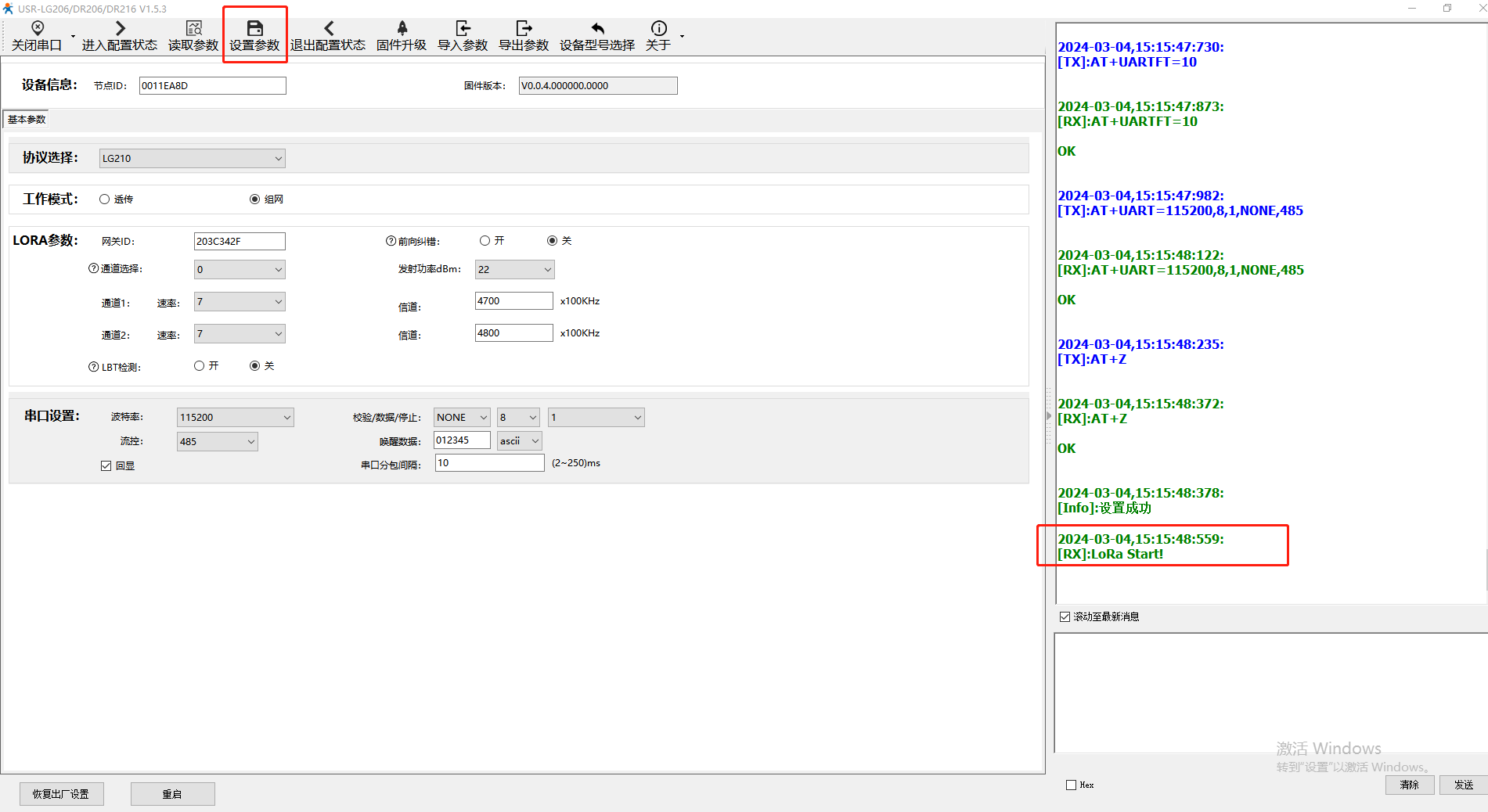The image size is (1488, 812).
Task: Turn 前向纠错 on with 开 radio
Action: (x=485, y=241)
